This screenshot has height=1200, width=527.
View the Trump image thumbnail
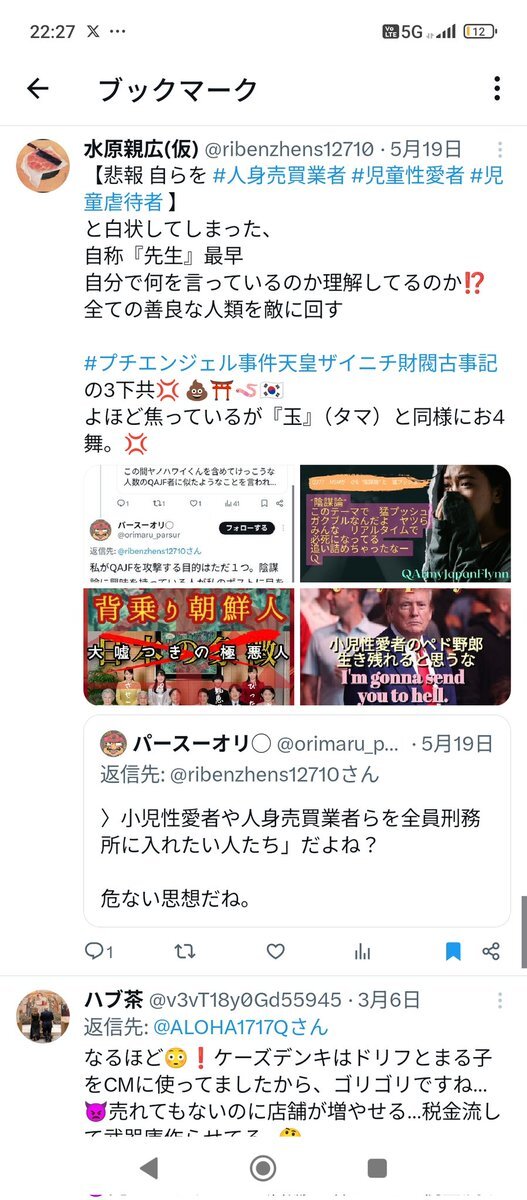click(405, 646)
